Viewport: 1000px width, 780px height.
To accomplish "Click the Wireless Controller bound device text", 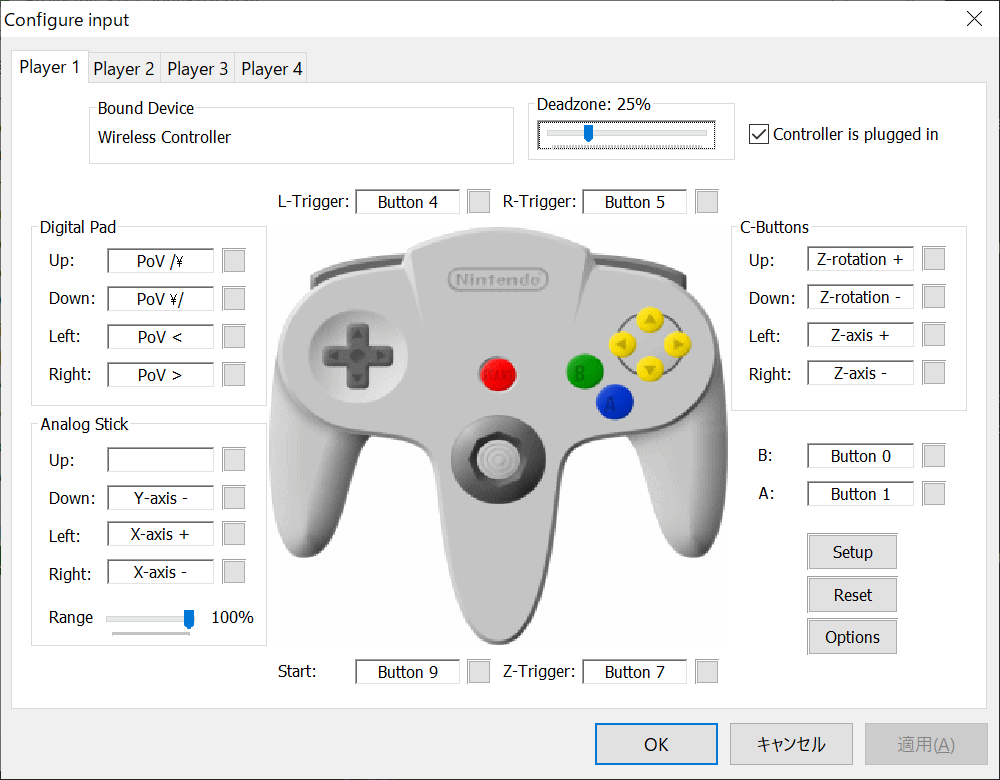I will (x=164, y=137).
